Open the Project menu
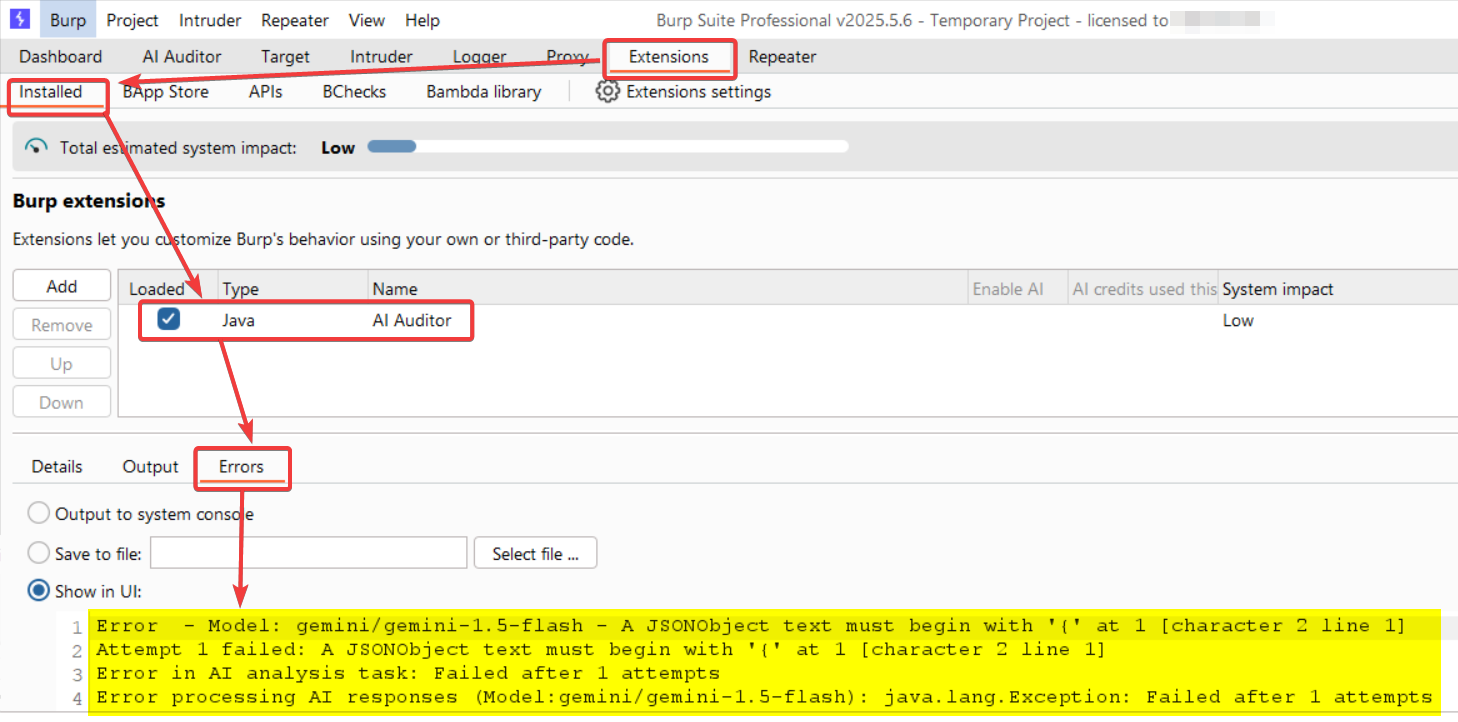1458x722 pixels. coord(132,20)
